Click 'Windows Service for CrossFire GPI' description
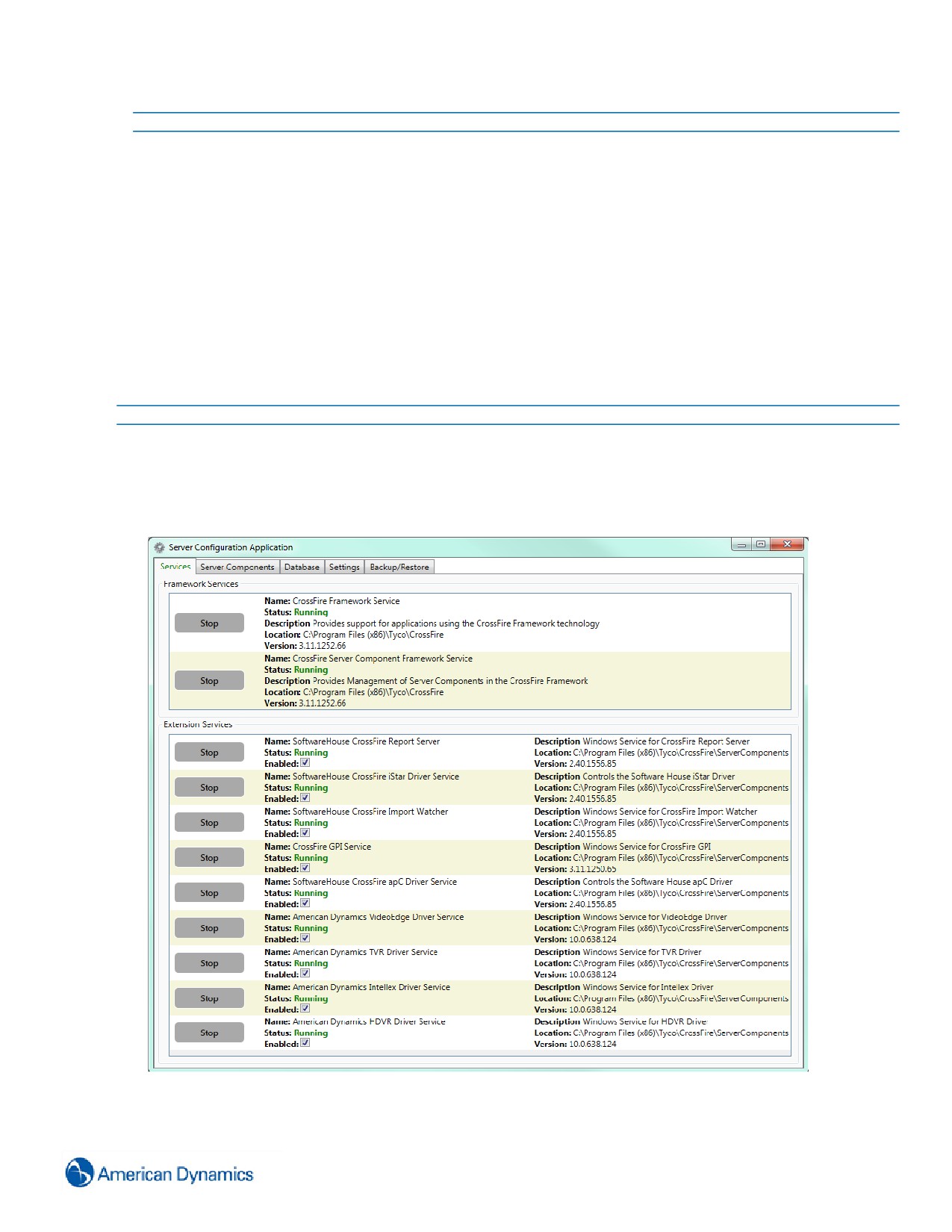 click(x=647, y=847)
